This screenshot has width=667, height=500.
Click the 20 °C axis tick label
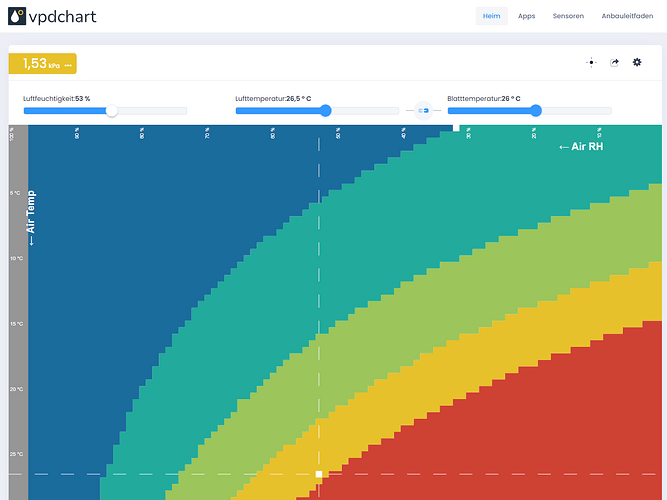point(16,389)
